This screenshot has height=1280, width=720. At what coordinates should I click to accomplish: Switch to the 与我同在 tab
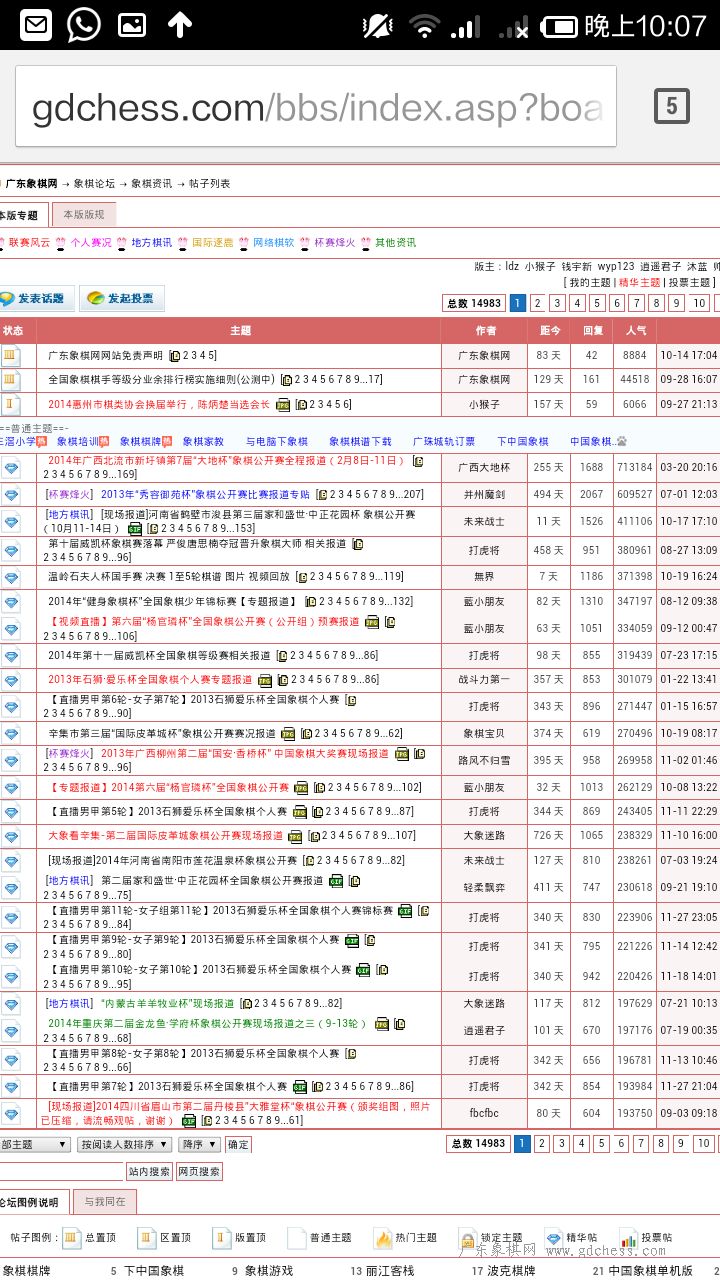click(x=104, y=1202)
